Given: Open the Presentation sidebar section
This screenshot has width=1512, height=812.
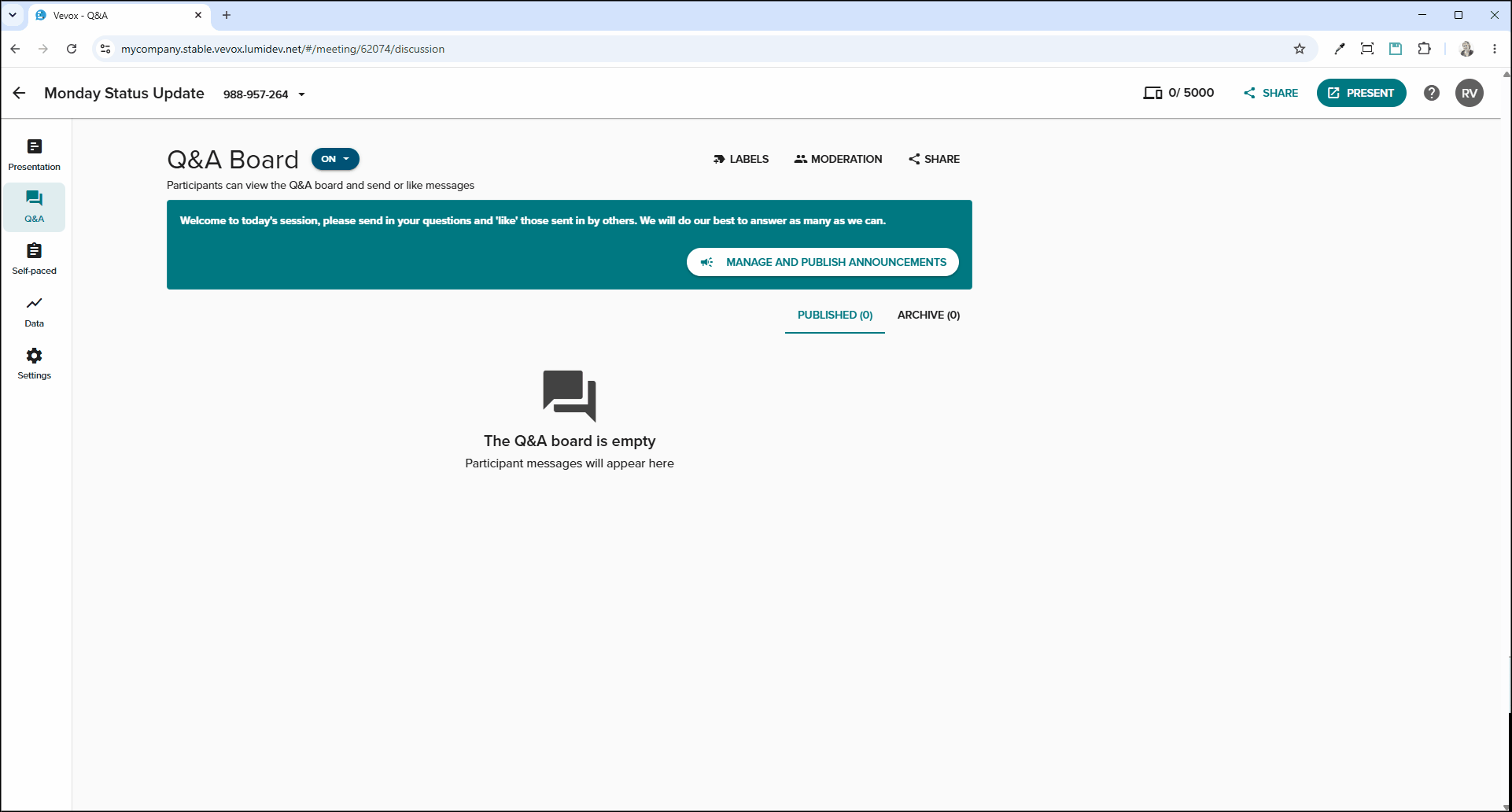Looking at the screenshot, I should (x=34, y=155).
